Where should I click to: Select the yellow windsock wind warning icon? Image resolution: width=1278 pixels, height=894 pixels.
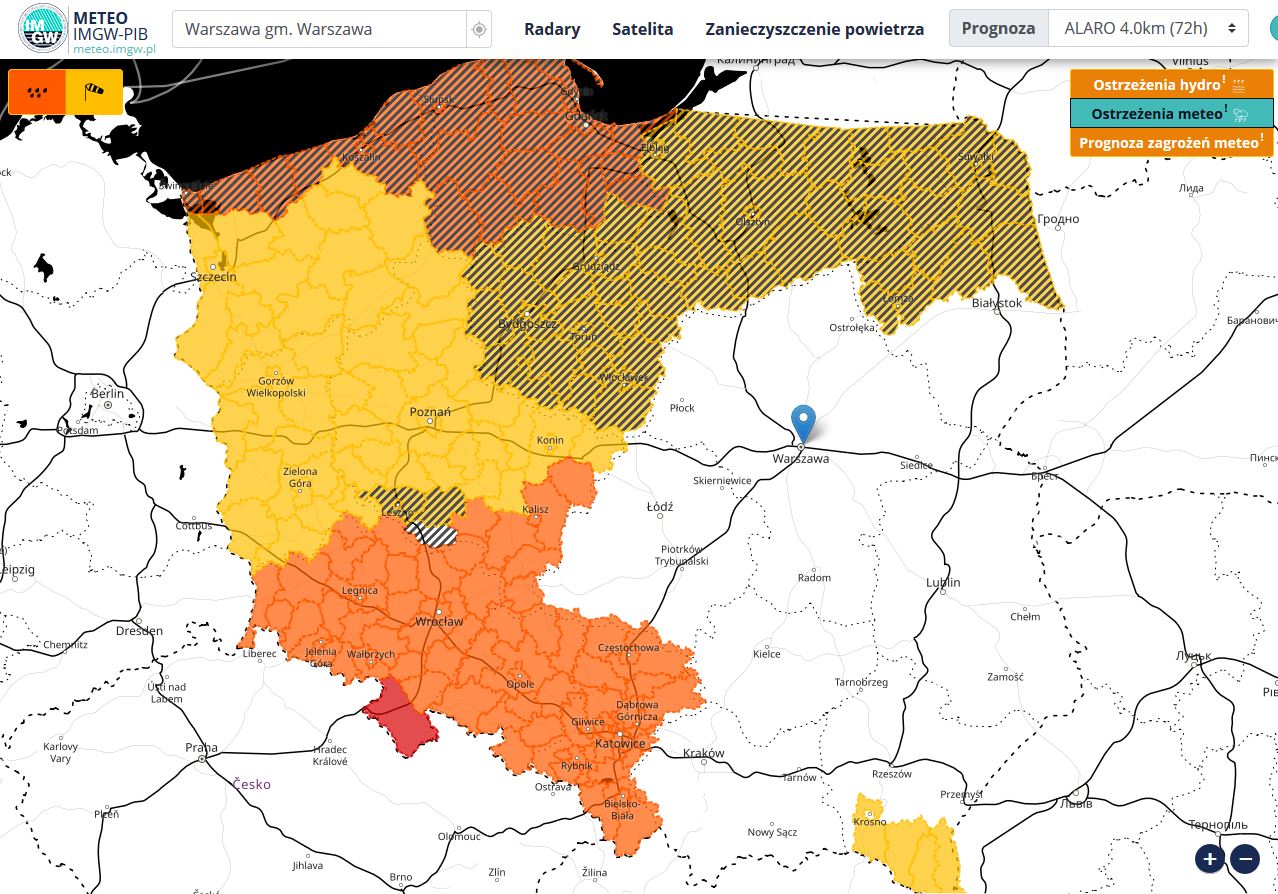[94, 91]
